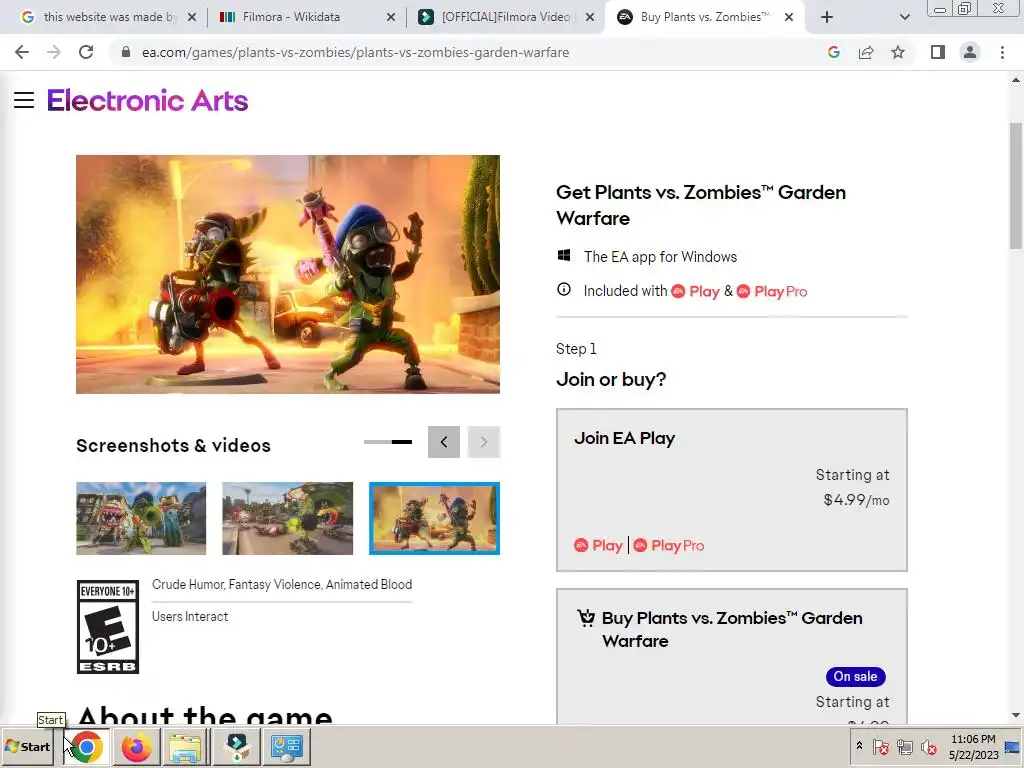The width and height of the screenshot is (1024, 768).
Task: Open the control panel taskbar icon
Action: point(286,747)
